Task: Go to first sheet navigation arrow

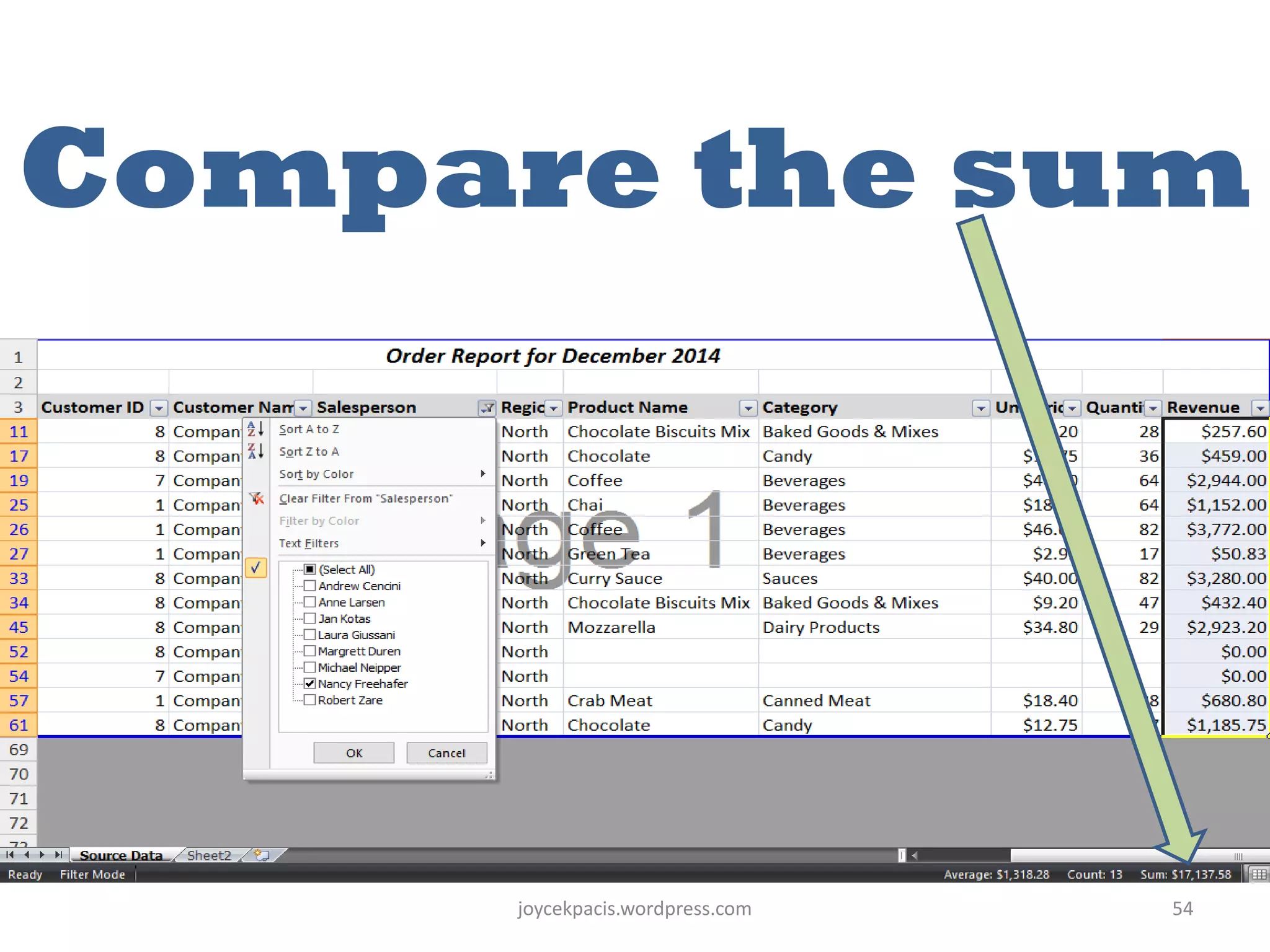Action: pyautogui.click(x=10, y=855)
